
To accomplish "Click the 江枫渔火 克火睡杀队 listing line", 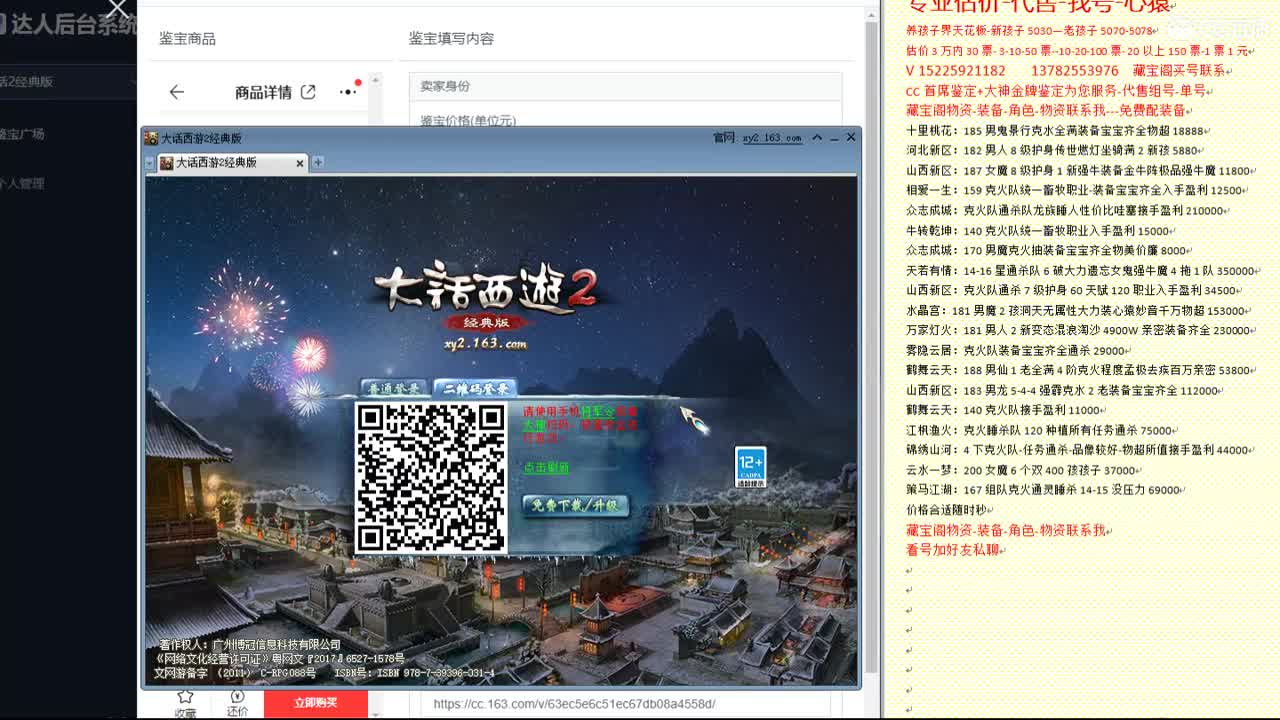I will pyautogui.click(x=1043, y=431).
